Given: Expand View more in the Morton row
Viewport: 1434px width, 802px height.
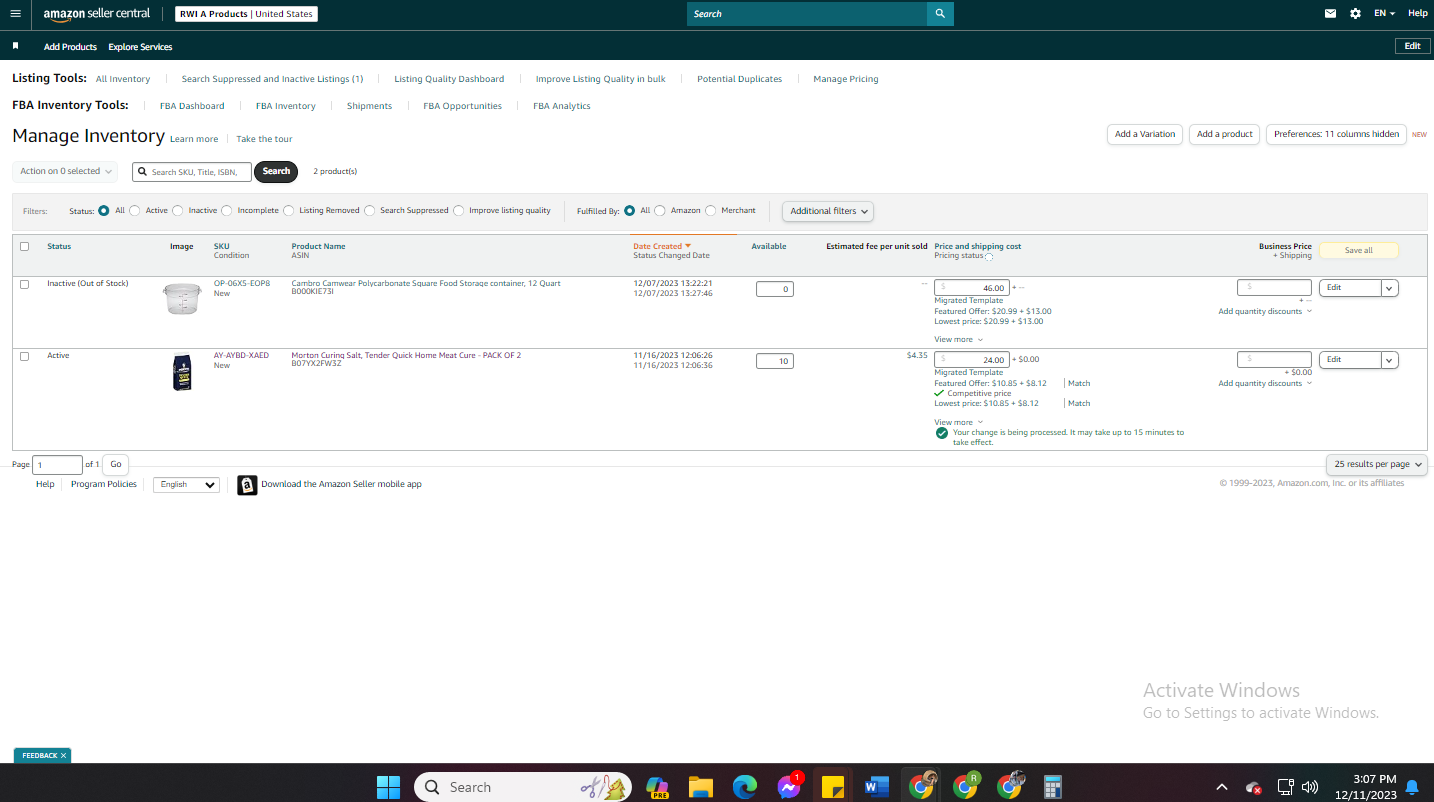Looking at the screenshot, I should tap(959, 423).
